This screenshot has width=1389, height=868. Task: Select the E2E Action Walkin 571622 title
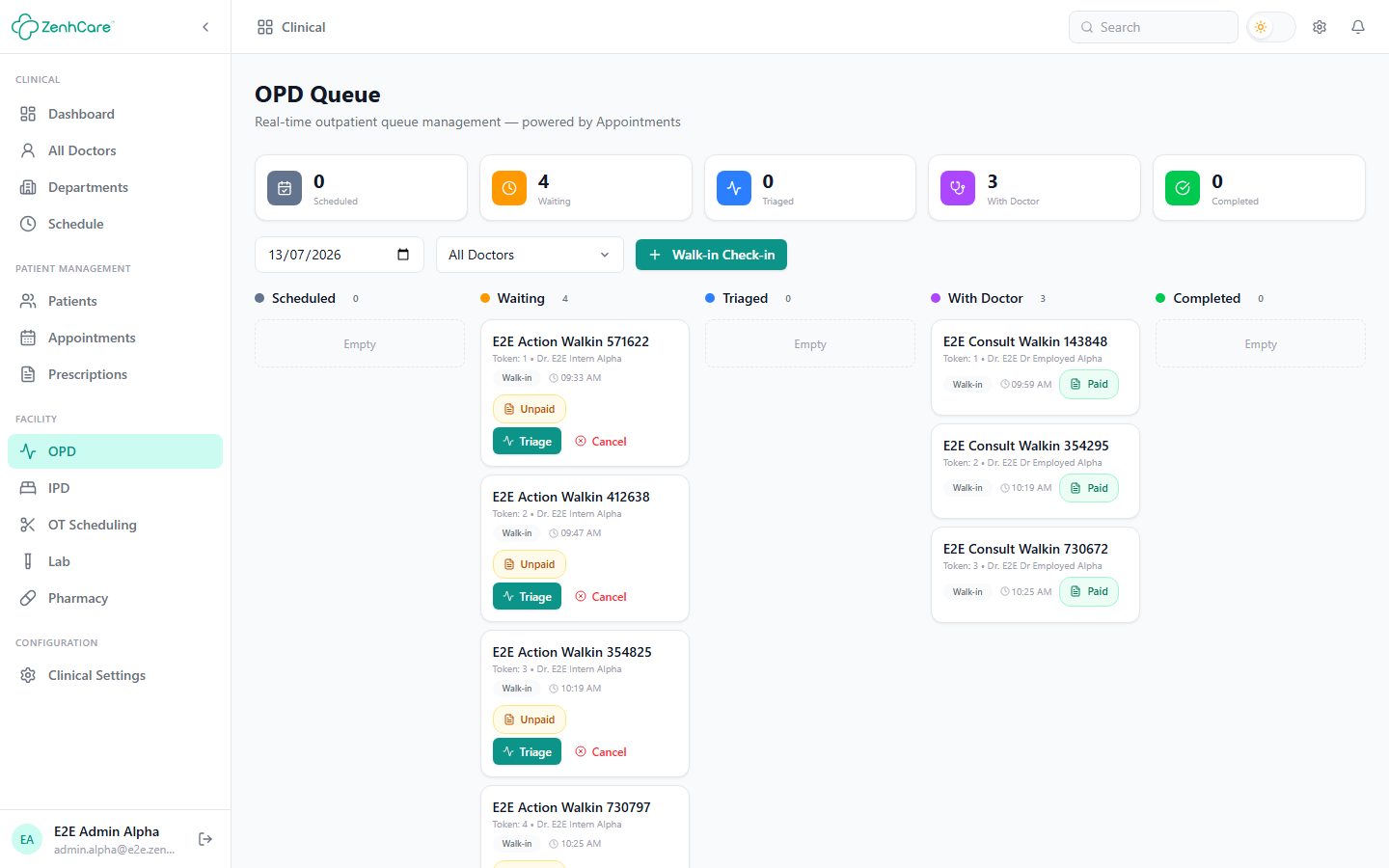[571, 341]
